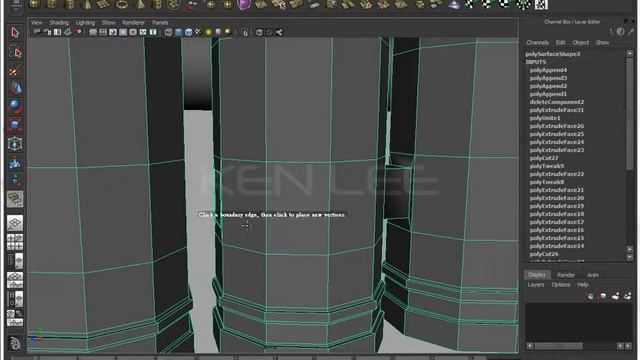
Task: Toggle textured display checker icon
Action: (198, 32)
